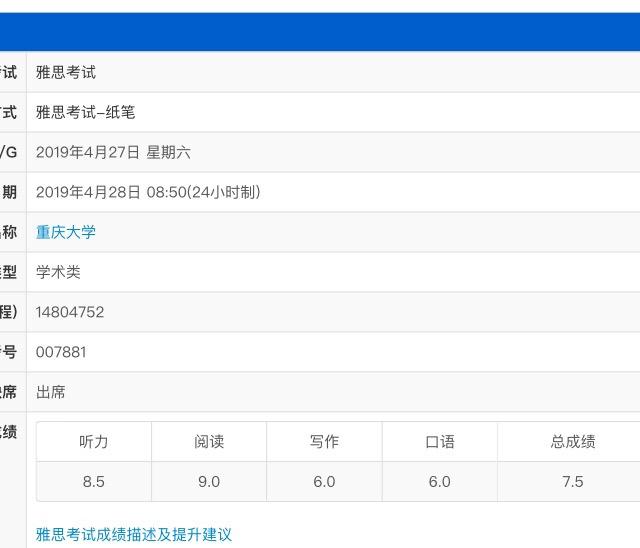640x548 pixels.
Task: Open 雅思考试成绩描述及提升建议 link
Action: (x=134, y=534)
